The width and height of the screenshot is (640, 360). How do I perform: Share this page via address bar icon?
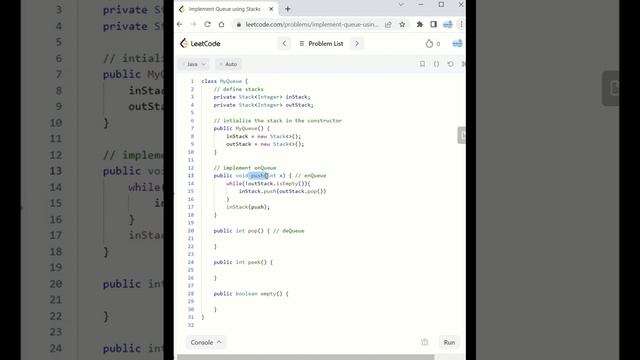tap(388, 24)
